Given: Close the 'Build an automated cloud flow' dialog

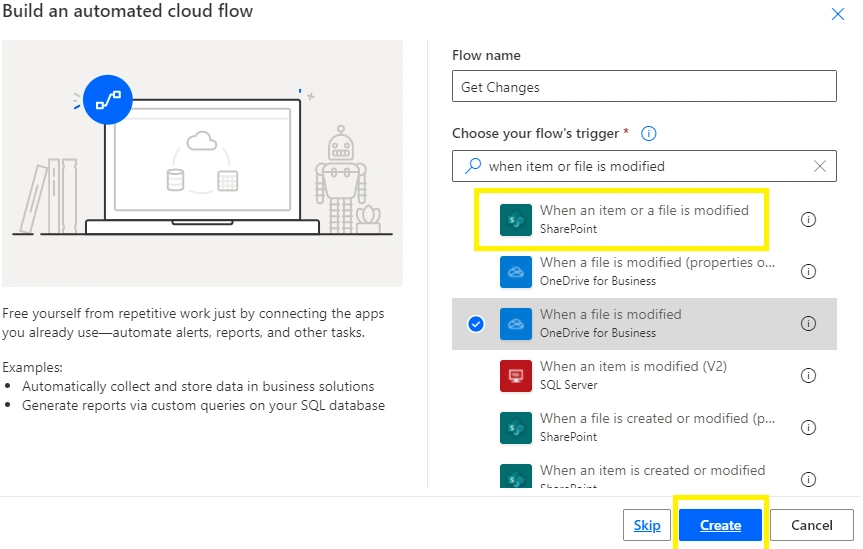Looking at the screenshot, I should click(838, 14).
